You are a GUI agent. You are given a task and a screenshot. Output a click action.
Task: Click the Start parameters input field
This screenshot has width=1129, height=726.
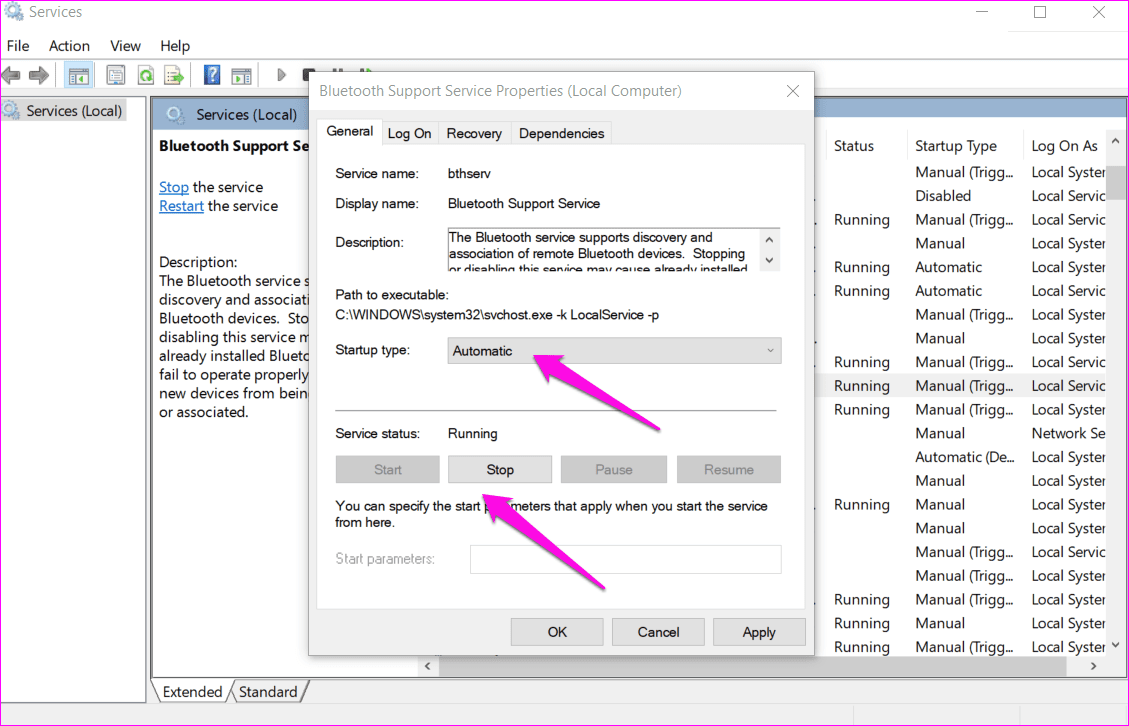pos(626,560)
